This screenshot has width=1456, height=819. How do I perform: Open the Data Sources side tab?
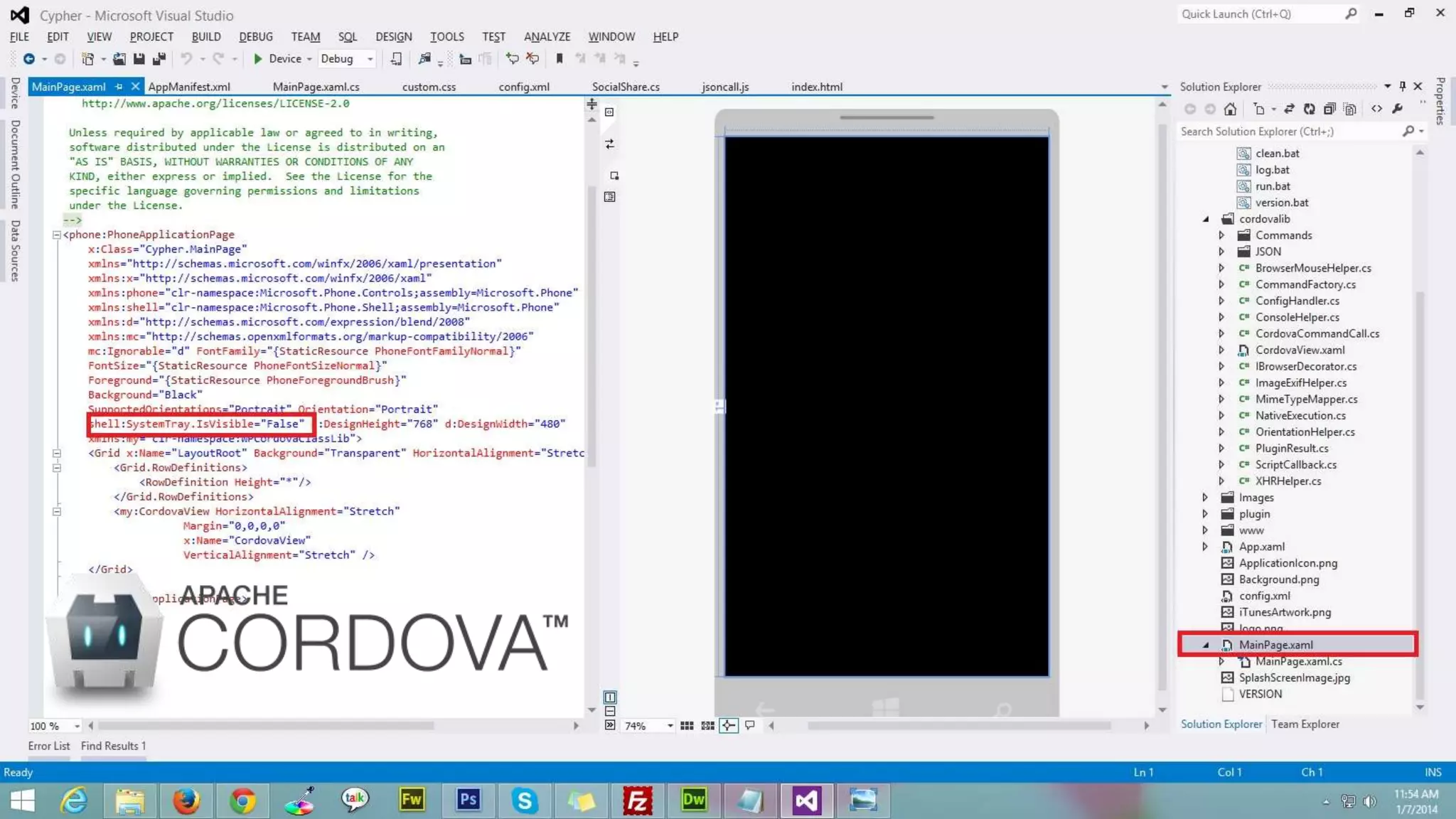click(16, 251)
